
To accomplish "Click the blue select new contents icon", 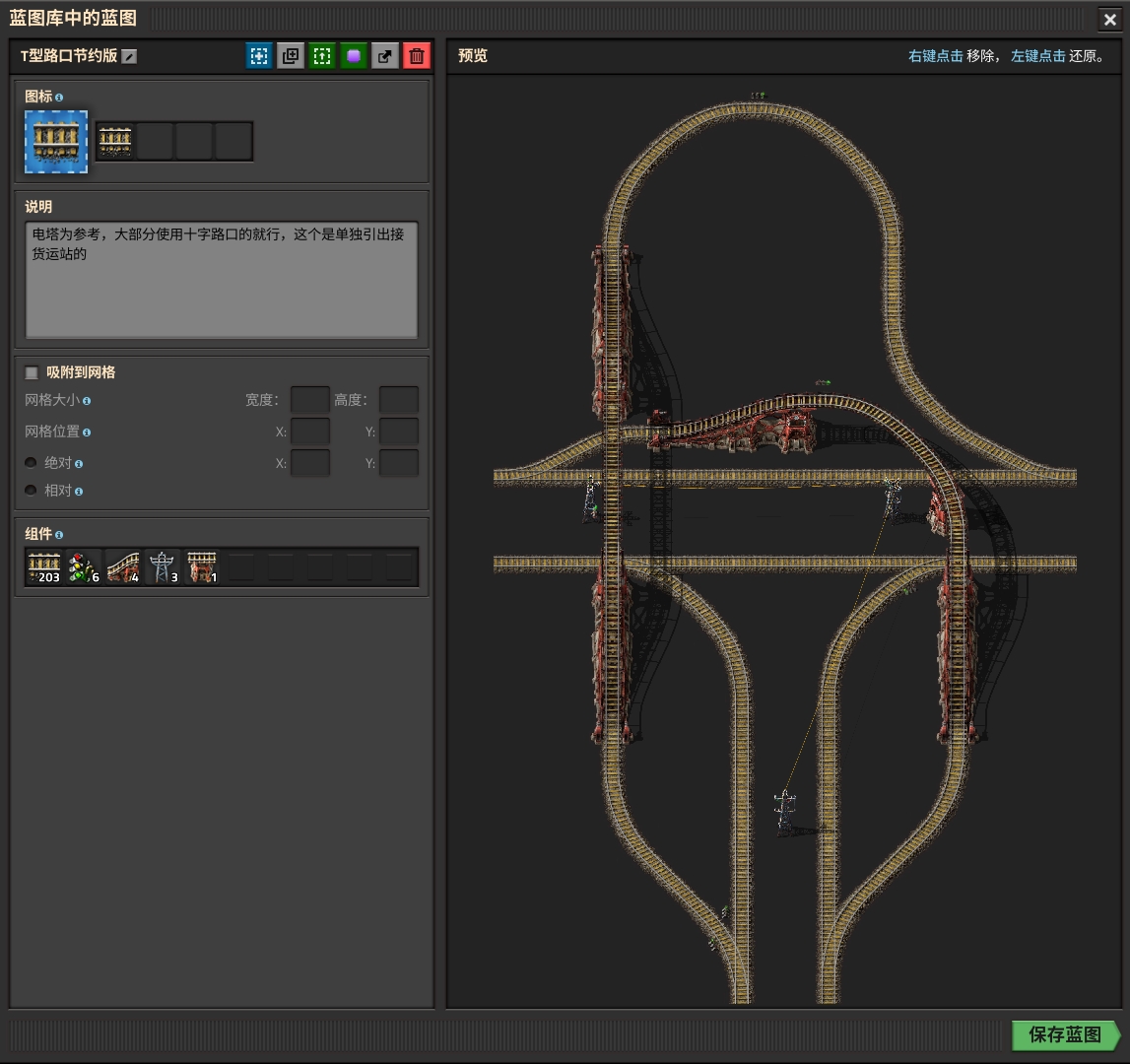I will 259,56.
